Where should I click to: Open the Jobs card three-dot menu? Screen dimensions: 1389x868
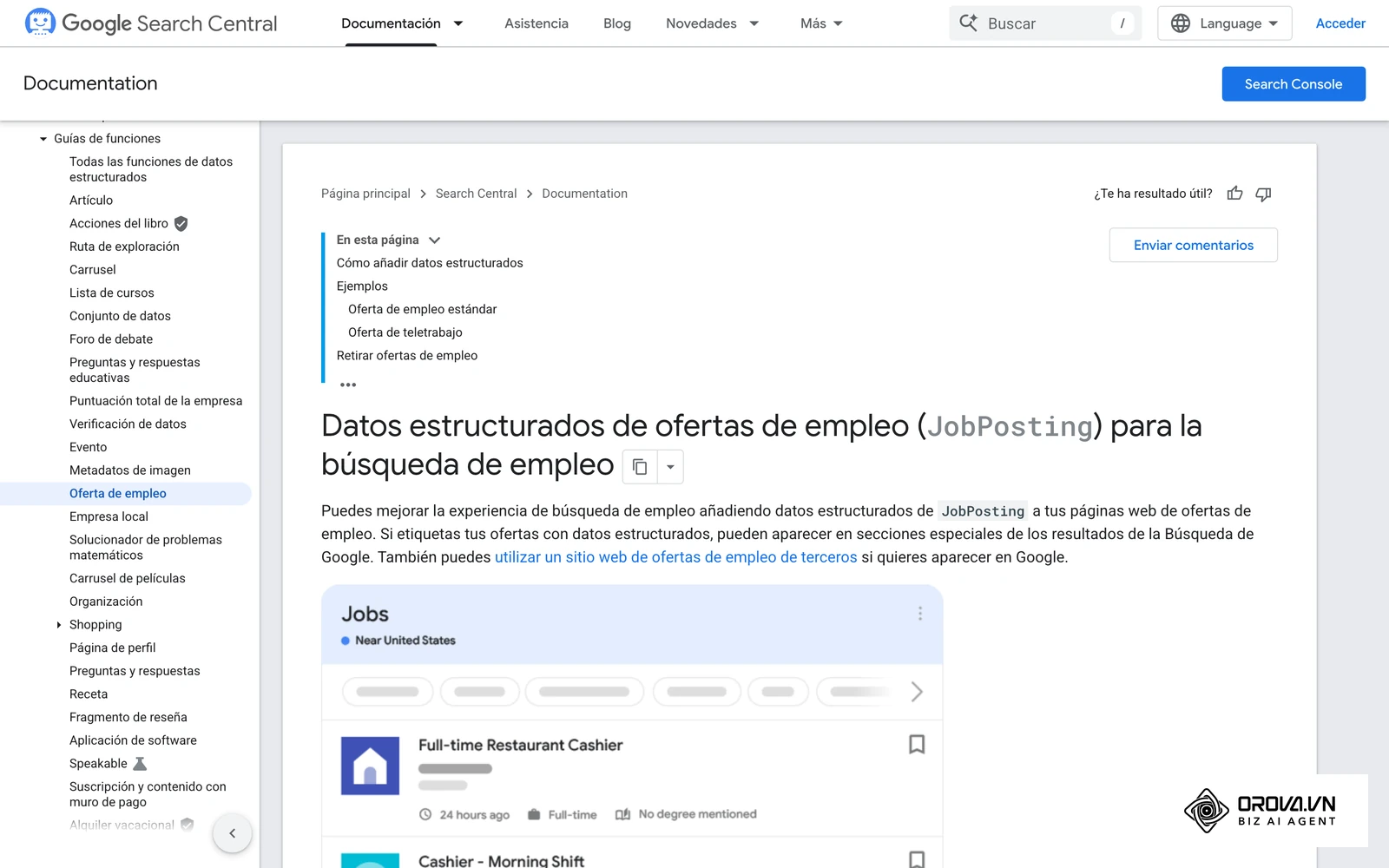[x=920, y=614]
